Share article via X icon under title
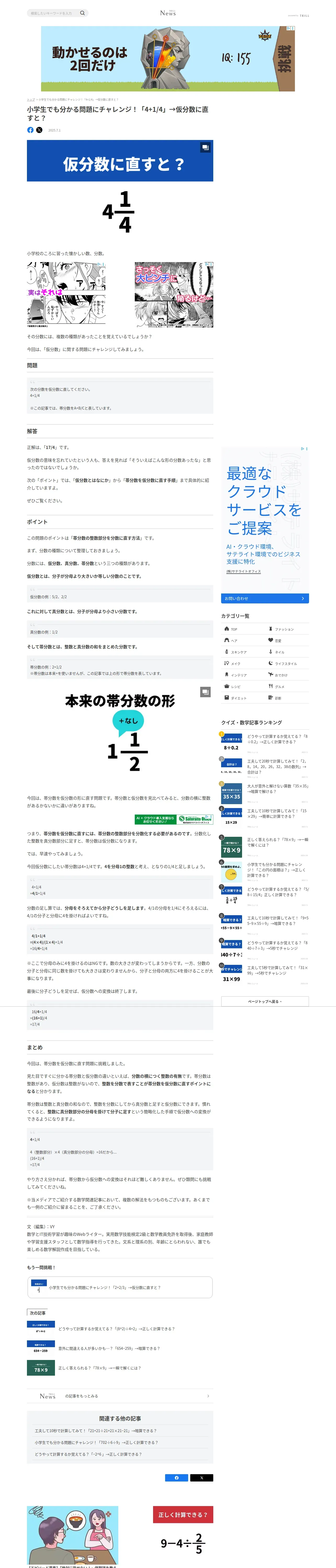The image size is (336, 1568). coord(40,130)
